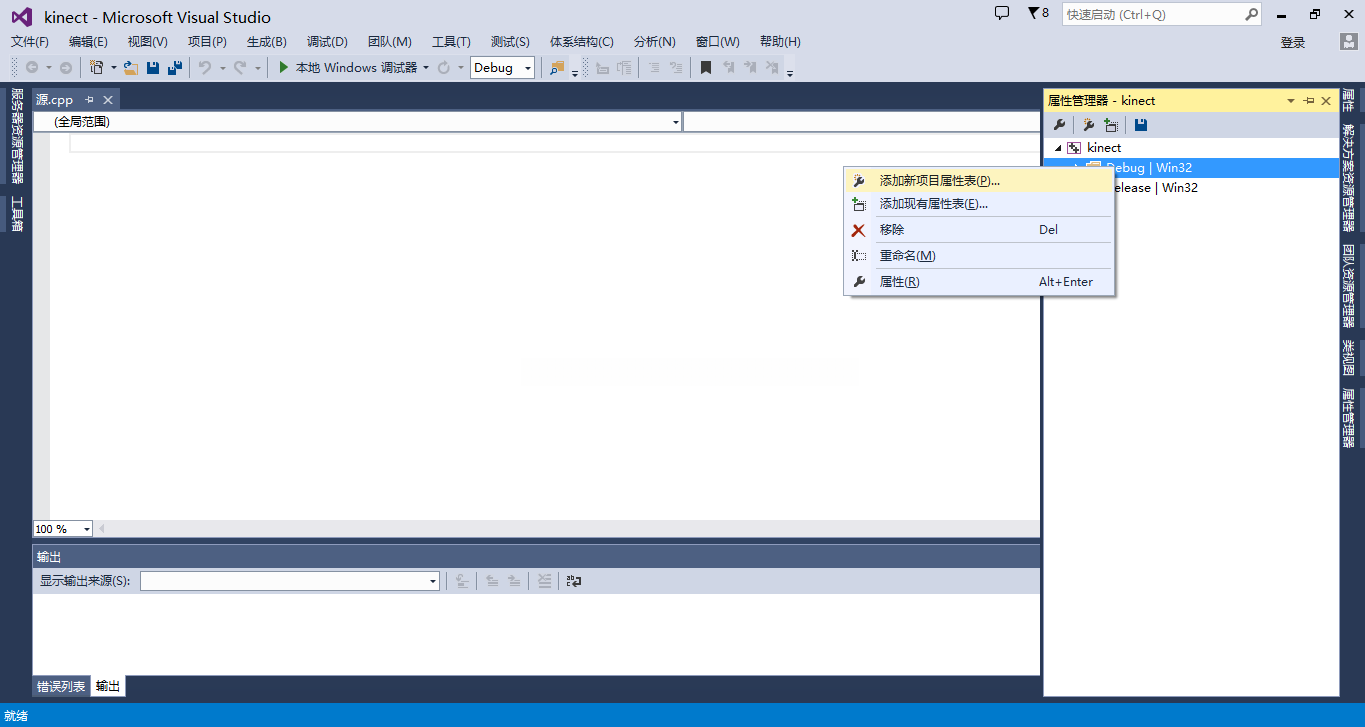
Task: Start 本地 Windows 调试器 with the green play button
Action: (x=284, y=68)
